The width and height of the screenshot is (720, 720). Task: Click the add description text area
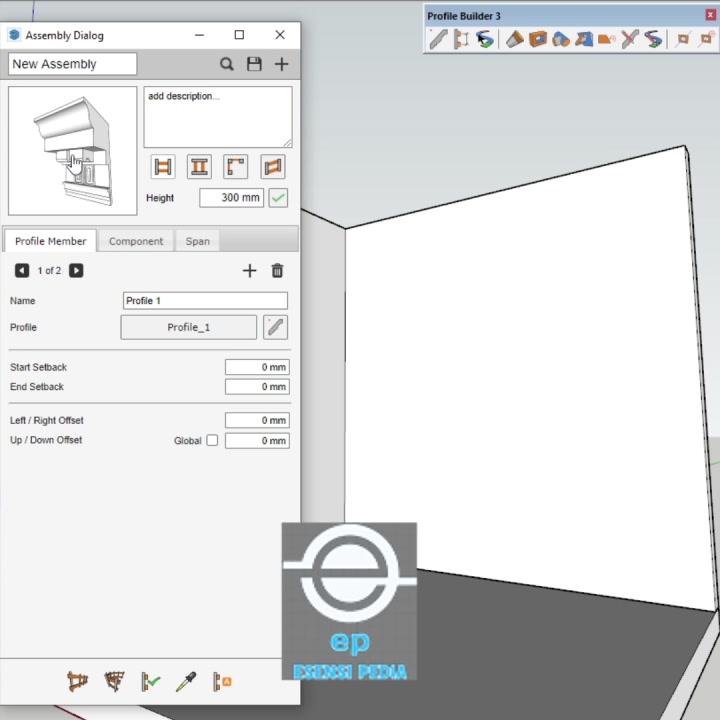click(x=218, y=117)
